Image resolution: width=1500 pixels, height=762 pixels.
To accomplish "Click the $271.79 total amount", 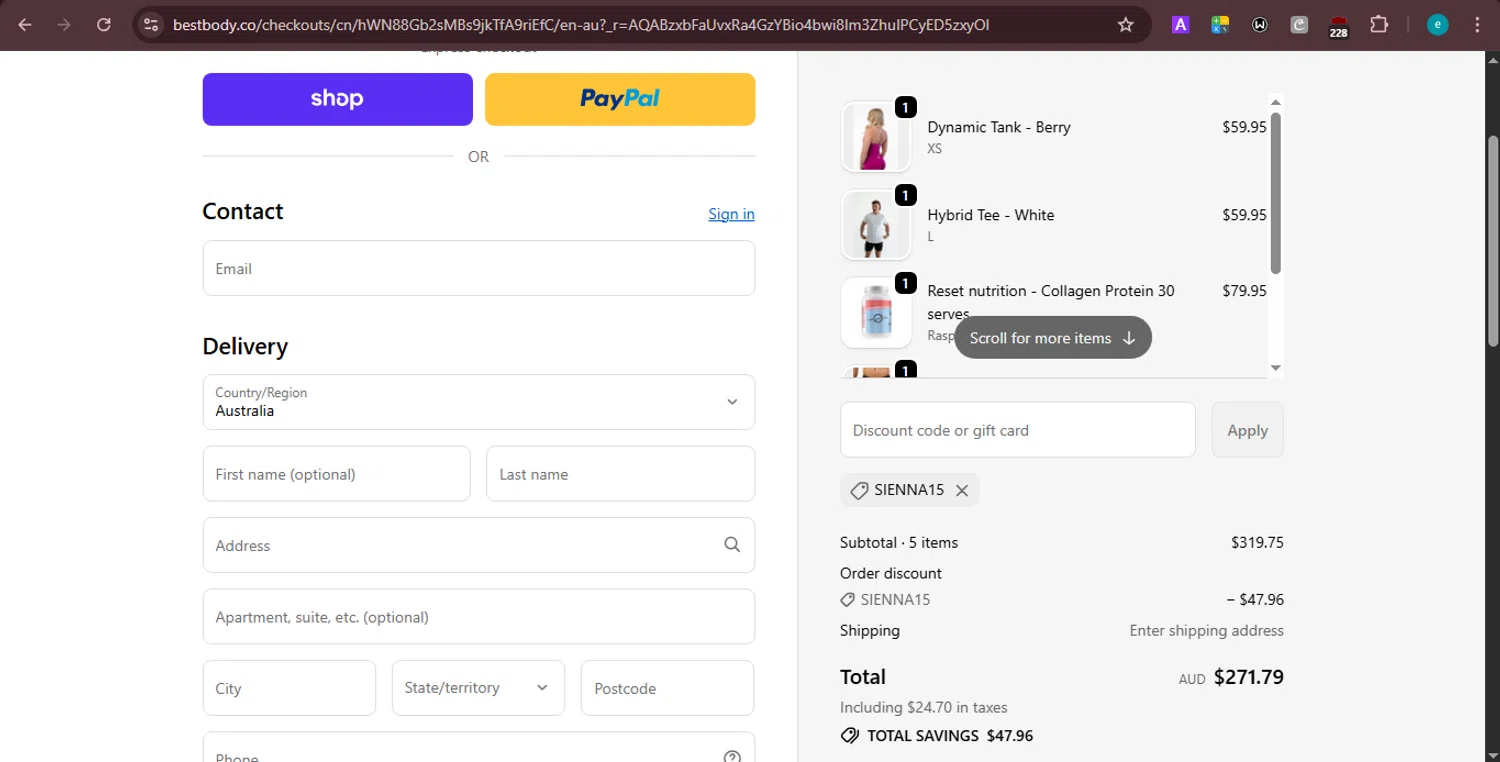I will (1248, 677).
